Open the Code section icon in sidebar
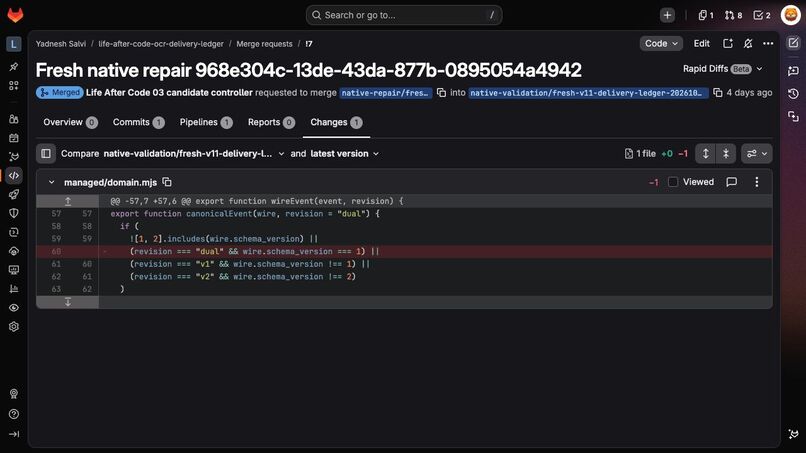This screenshot has width=806, height=453. click(14, 175)
